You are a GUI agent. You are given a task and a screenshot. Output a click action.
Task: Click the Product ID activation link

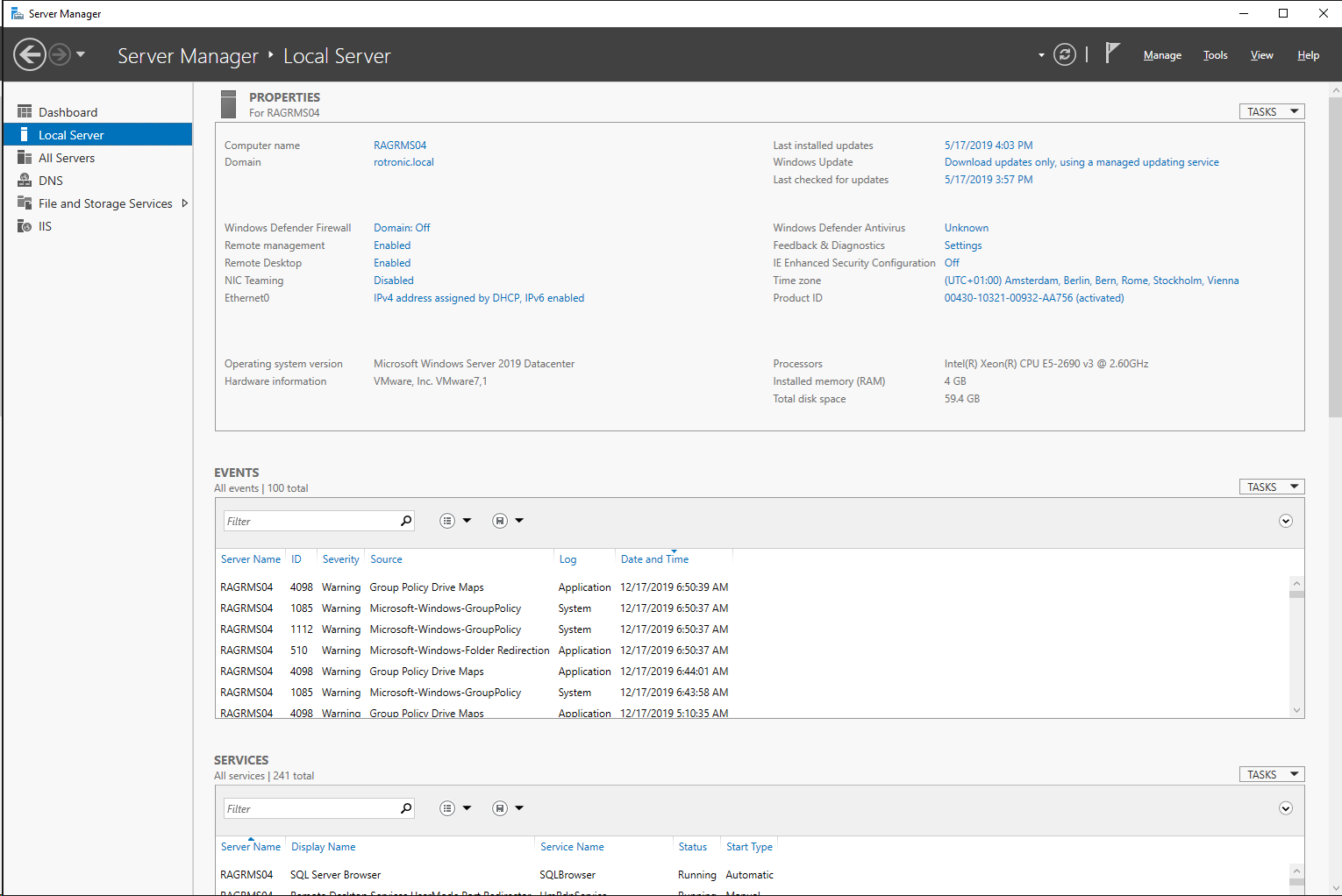point(1034,298)
